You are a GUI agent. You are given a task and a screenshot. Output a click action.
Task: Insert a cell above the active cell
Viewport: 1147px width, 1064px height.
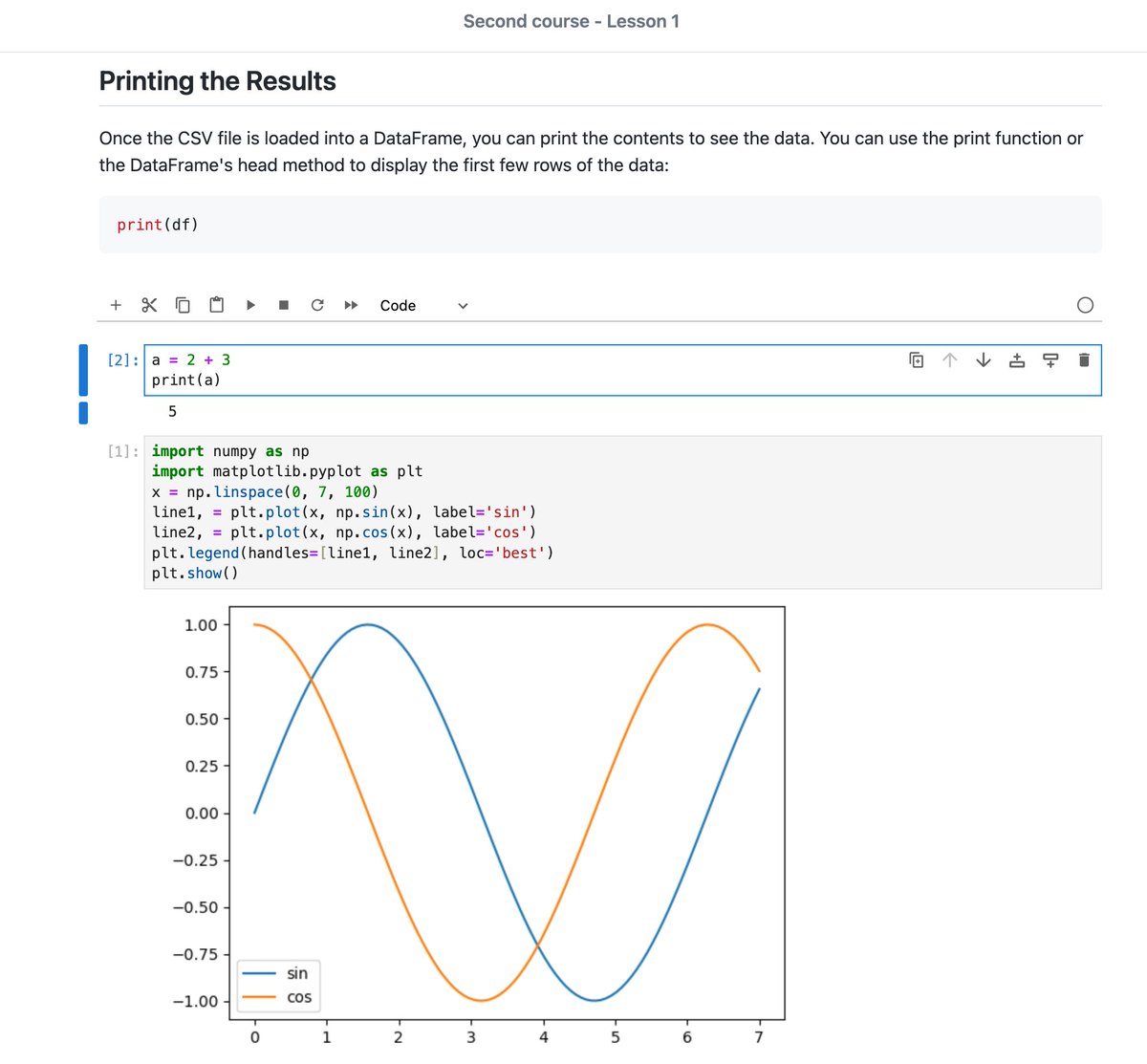tap(1017, 360)
